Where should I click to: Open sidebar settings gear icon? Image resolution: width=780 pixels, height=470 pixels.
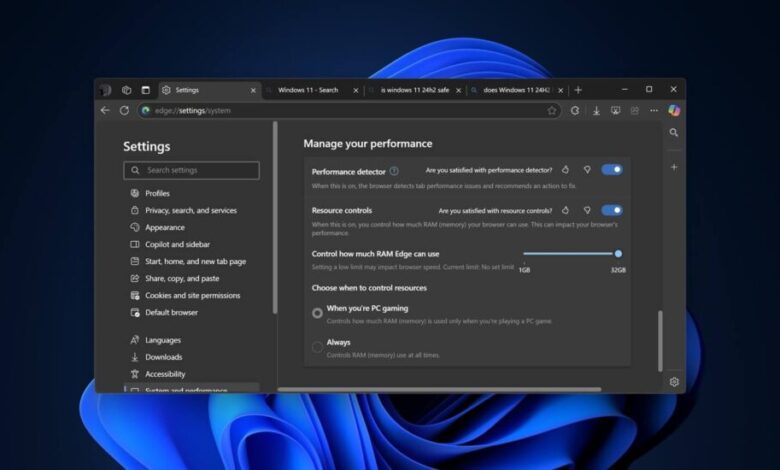tap(674, 382)
